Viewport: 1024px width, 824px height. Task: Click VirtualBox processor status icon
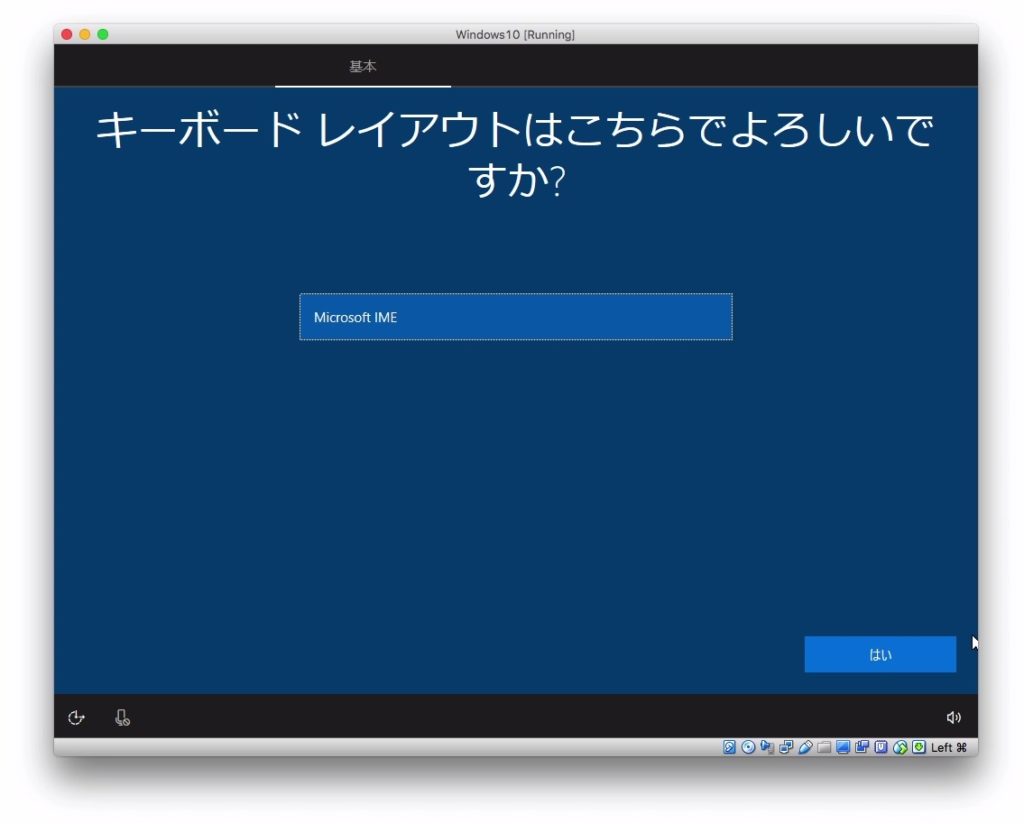tap(881, 747)
